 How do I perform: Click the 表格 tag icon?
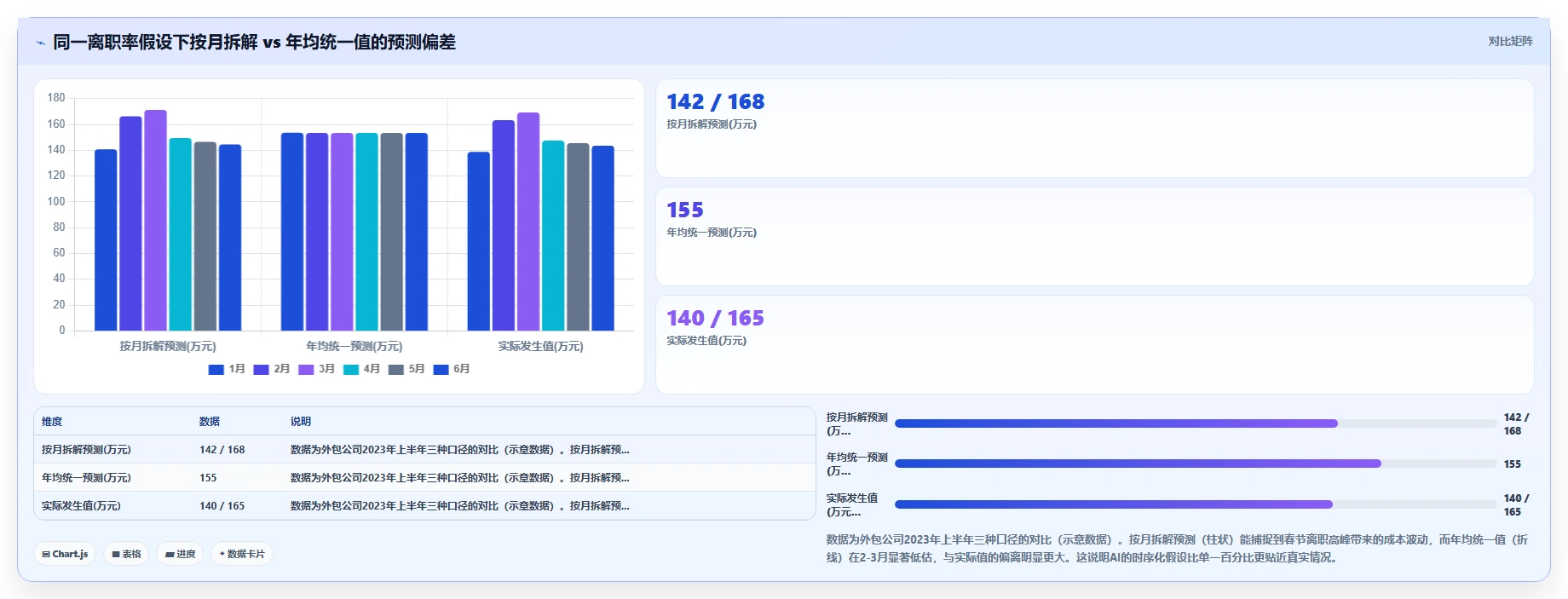[116, 555]
